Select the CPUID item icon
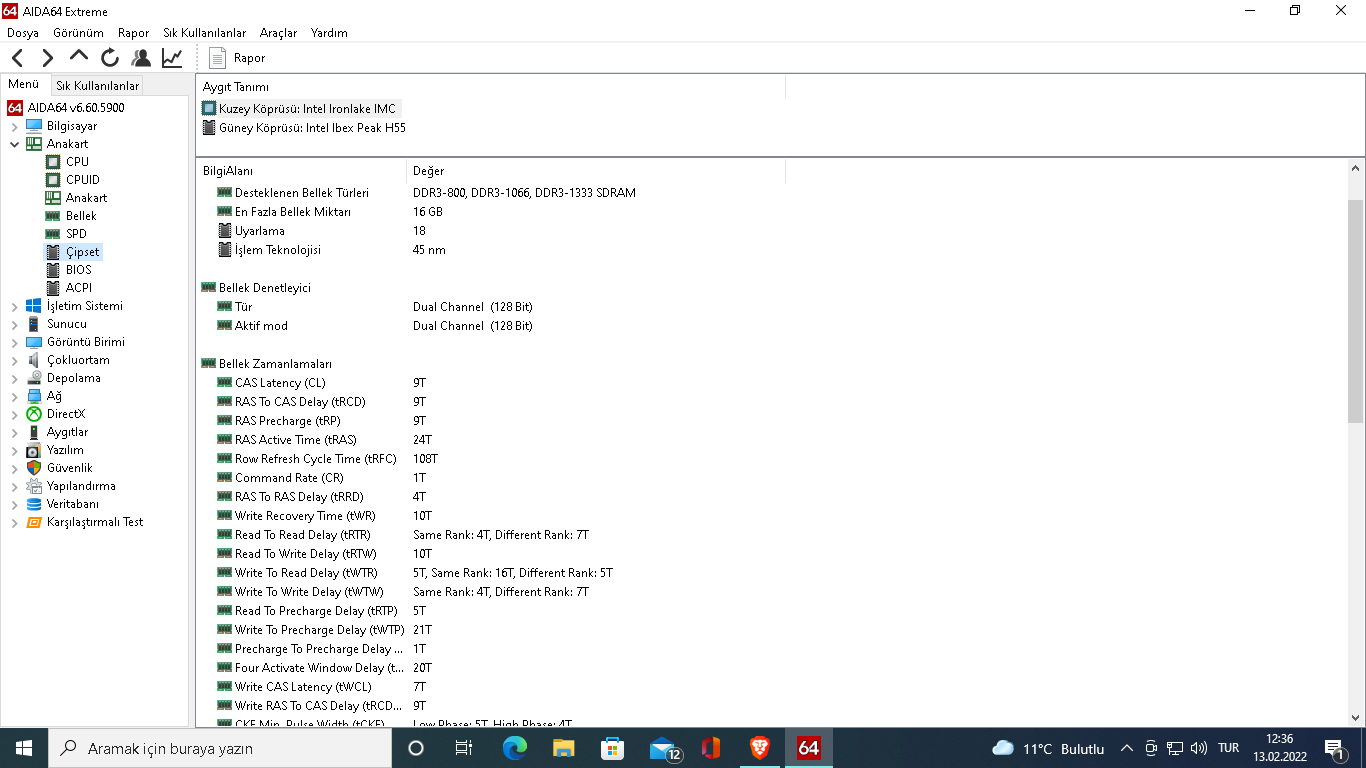1366x768 pixels. [x=53, y=180]
